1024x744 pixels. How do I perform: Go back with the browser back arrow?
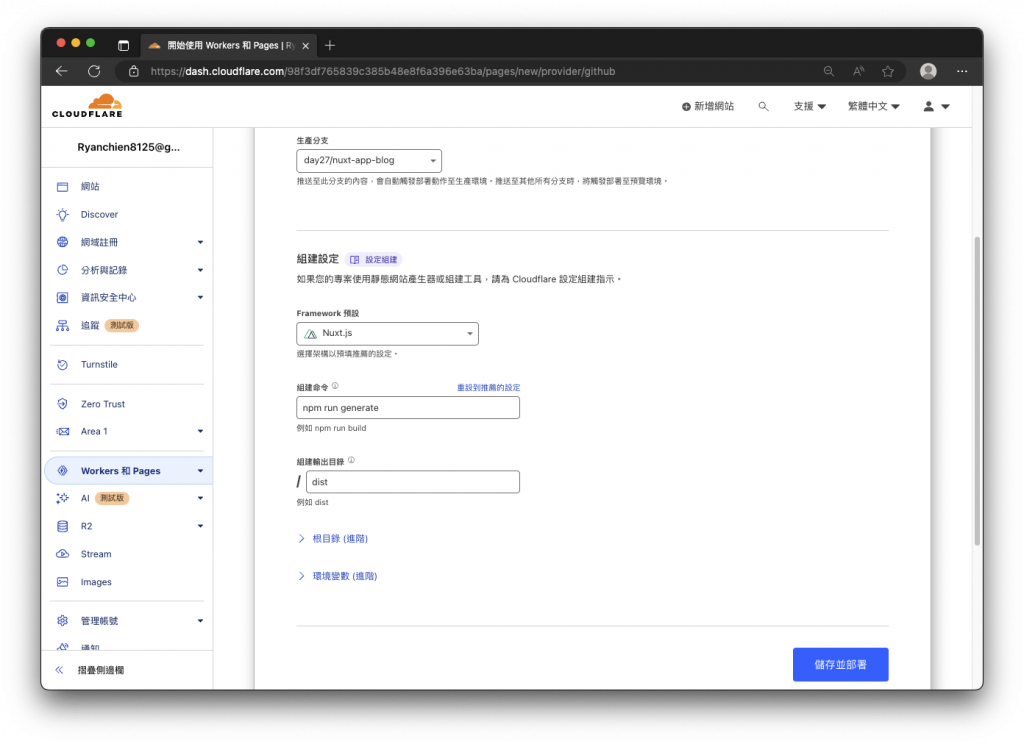click(x=61, y=71)
